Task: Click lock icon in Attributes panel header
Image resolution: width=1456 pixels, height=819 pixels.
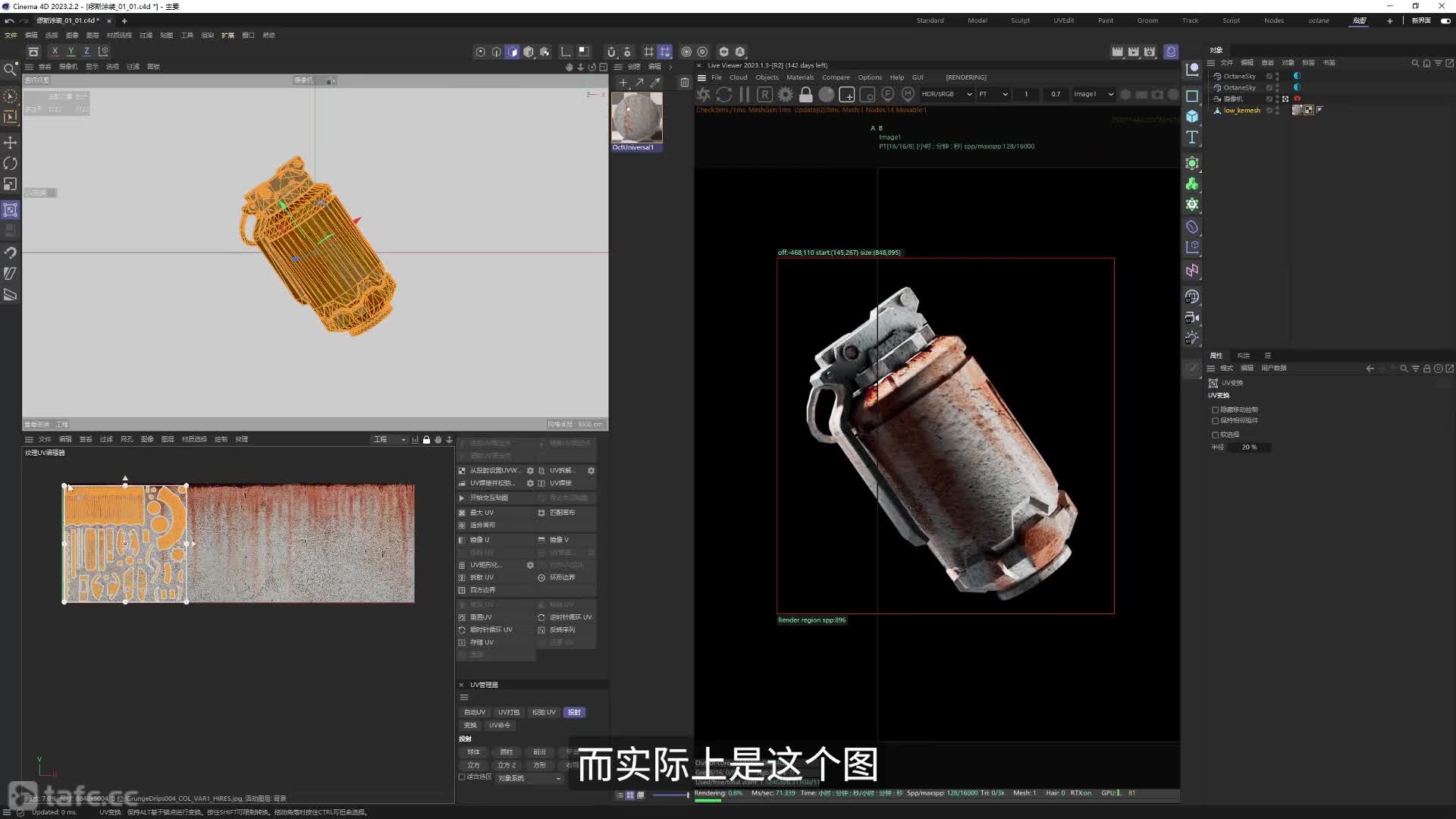Action: 1426,369
